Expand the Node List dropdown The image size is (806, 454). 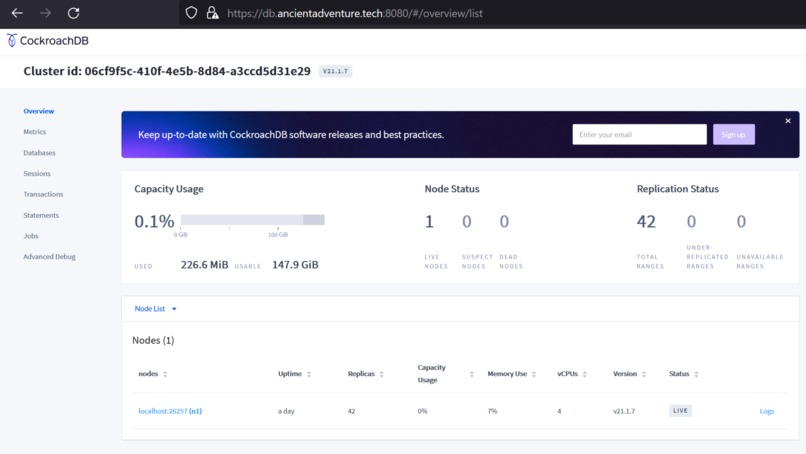(155, 308)
